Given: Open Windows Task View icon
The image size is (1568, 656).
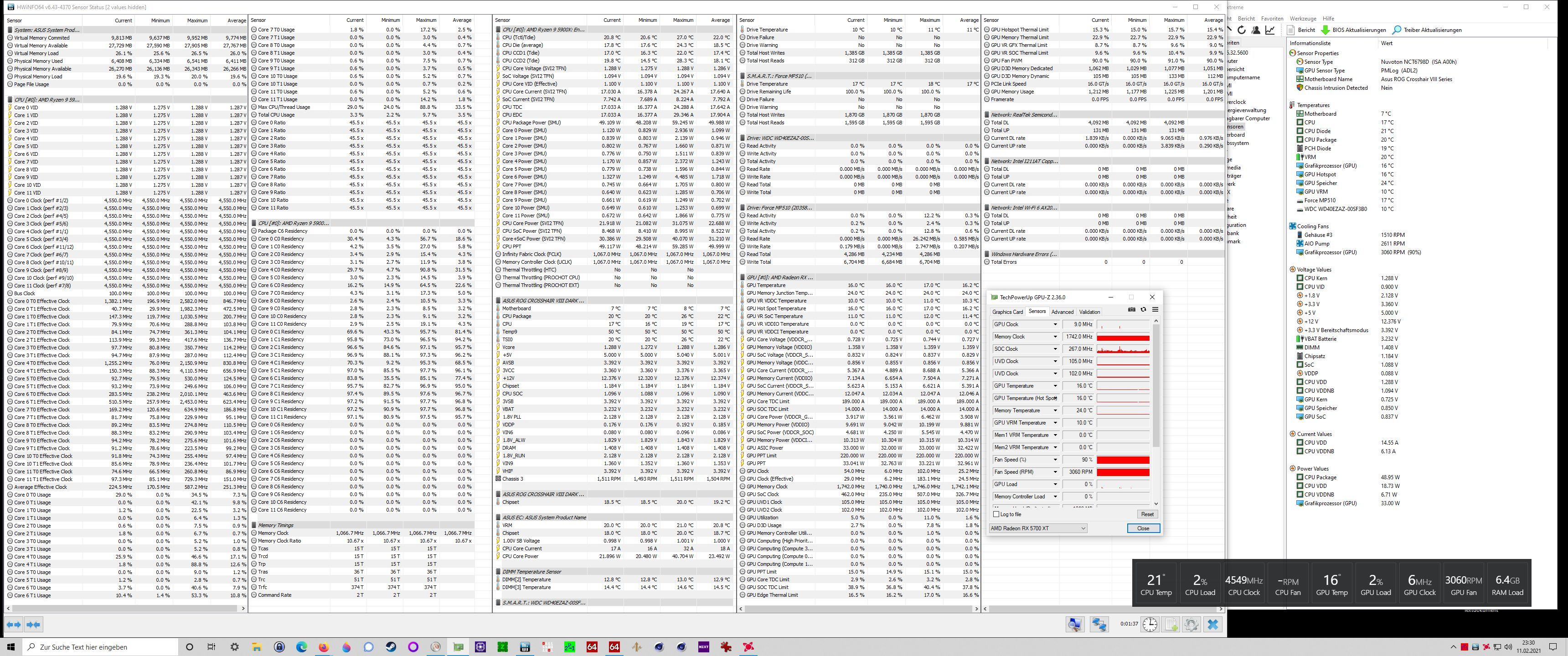Looking at the screenshot, I should click(x=211, y=647).
